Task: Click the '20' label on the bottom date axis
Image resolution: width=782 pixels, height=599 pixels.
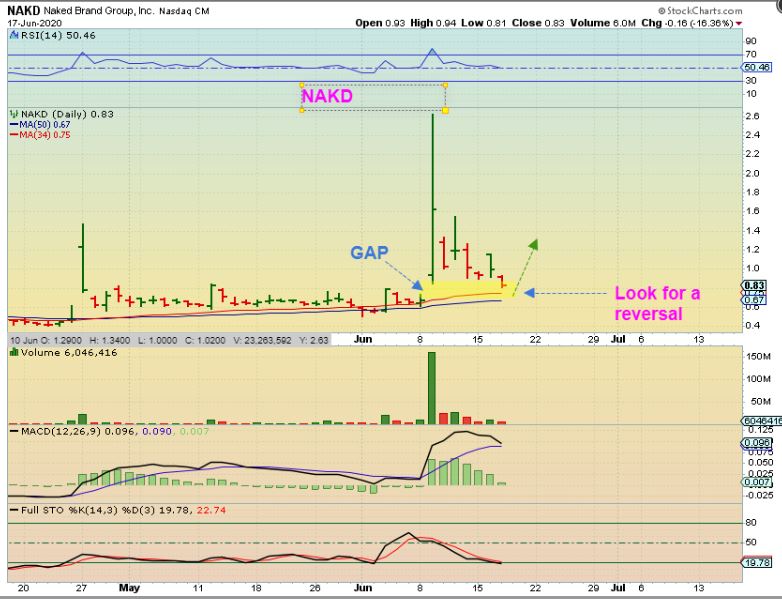Action: [x=23, y=588]
